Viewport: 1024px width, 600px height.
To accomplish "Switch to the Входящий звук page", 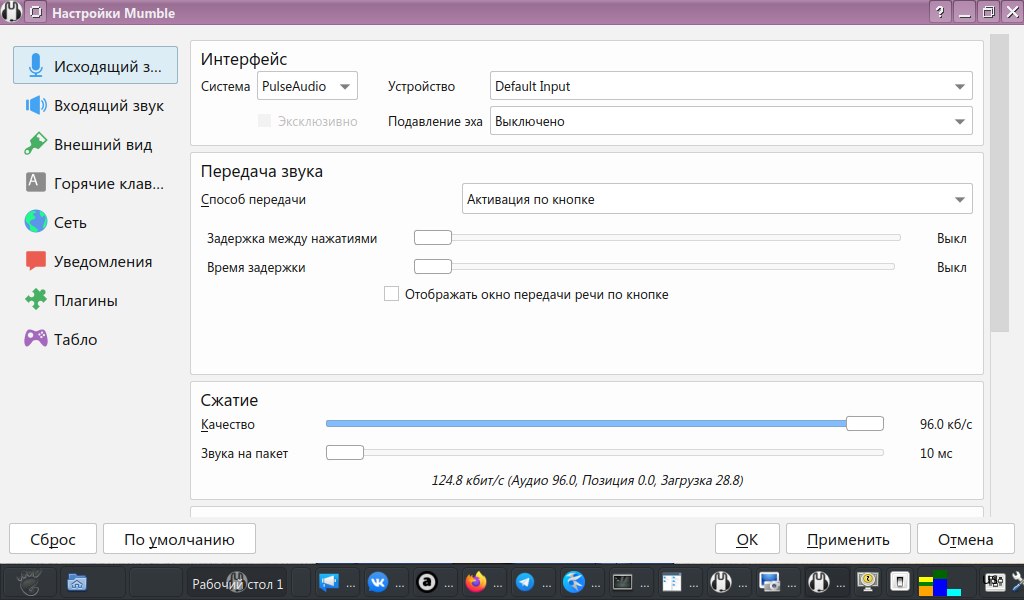I will 95,105.
